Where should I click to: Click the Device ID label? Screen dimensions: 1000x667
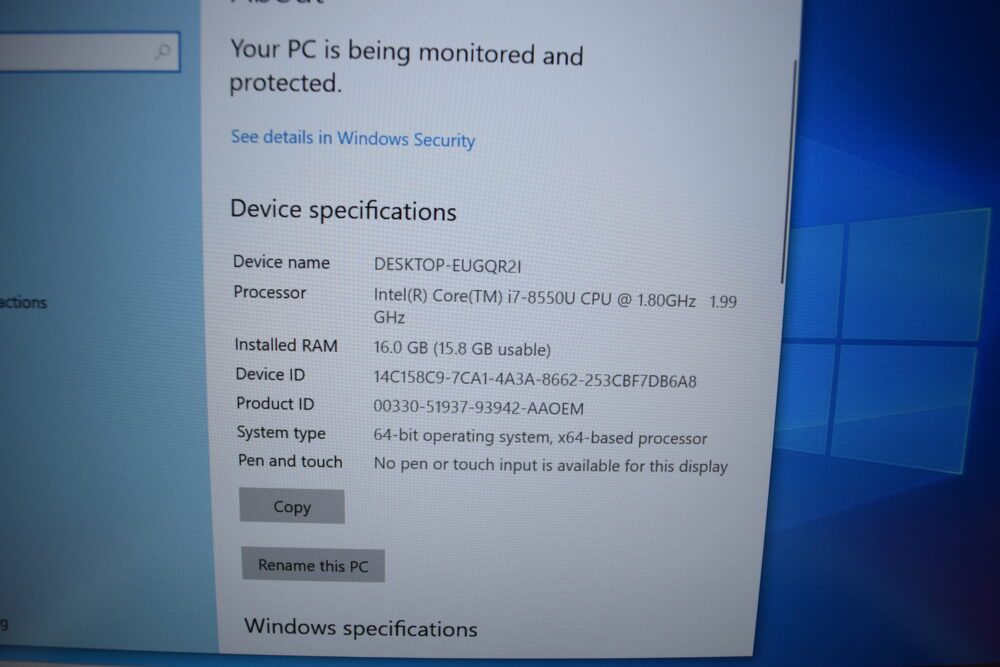(270, 374)
